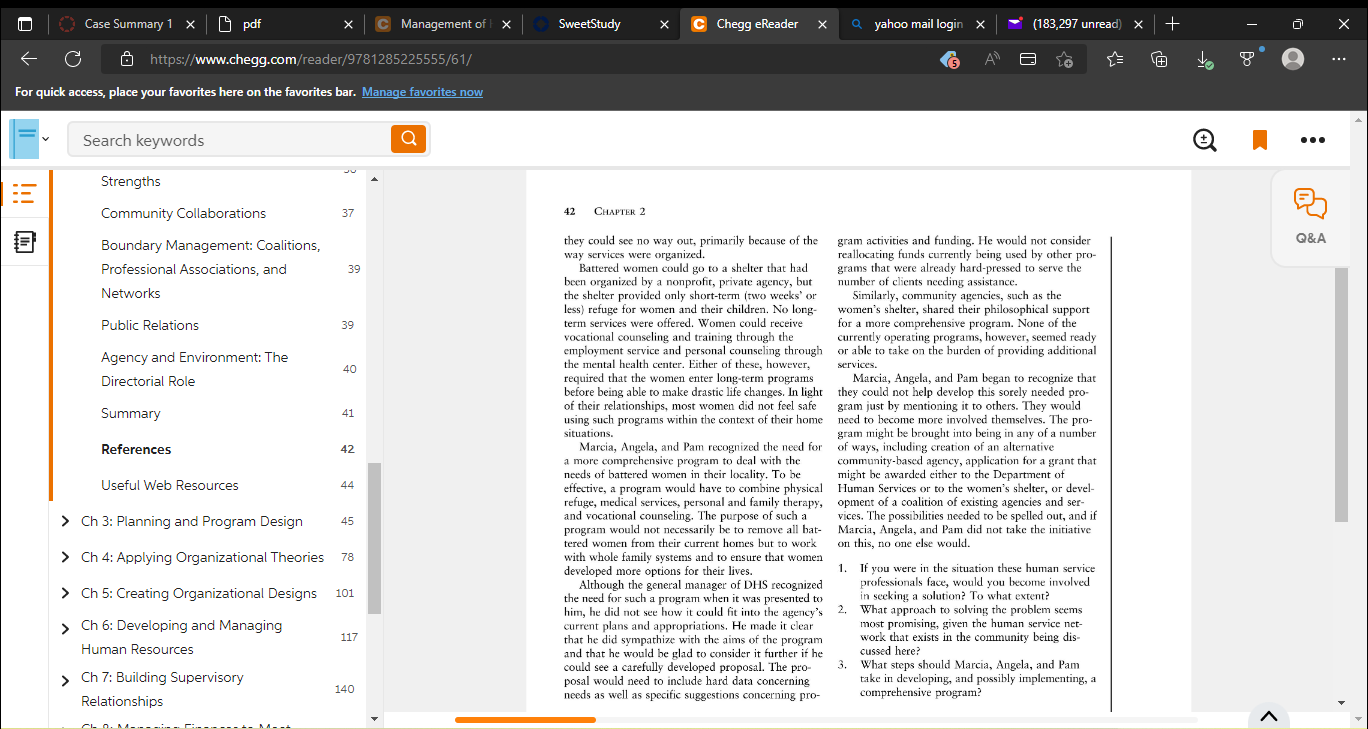Open browser Collections icon

(x=1159, y=59)
